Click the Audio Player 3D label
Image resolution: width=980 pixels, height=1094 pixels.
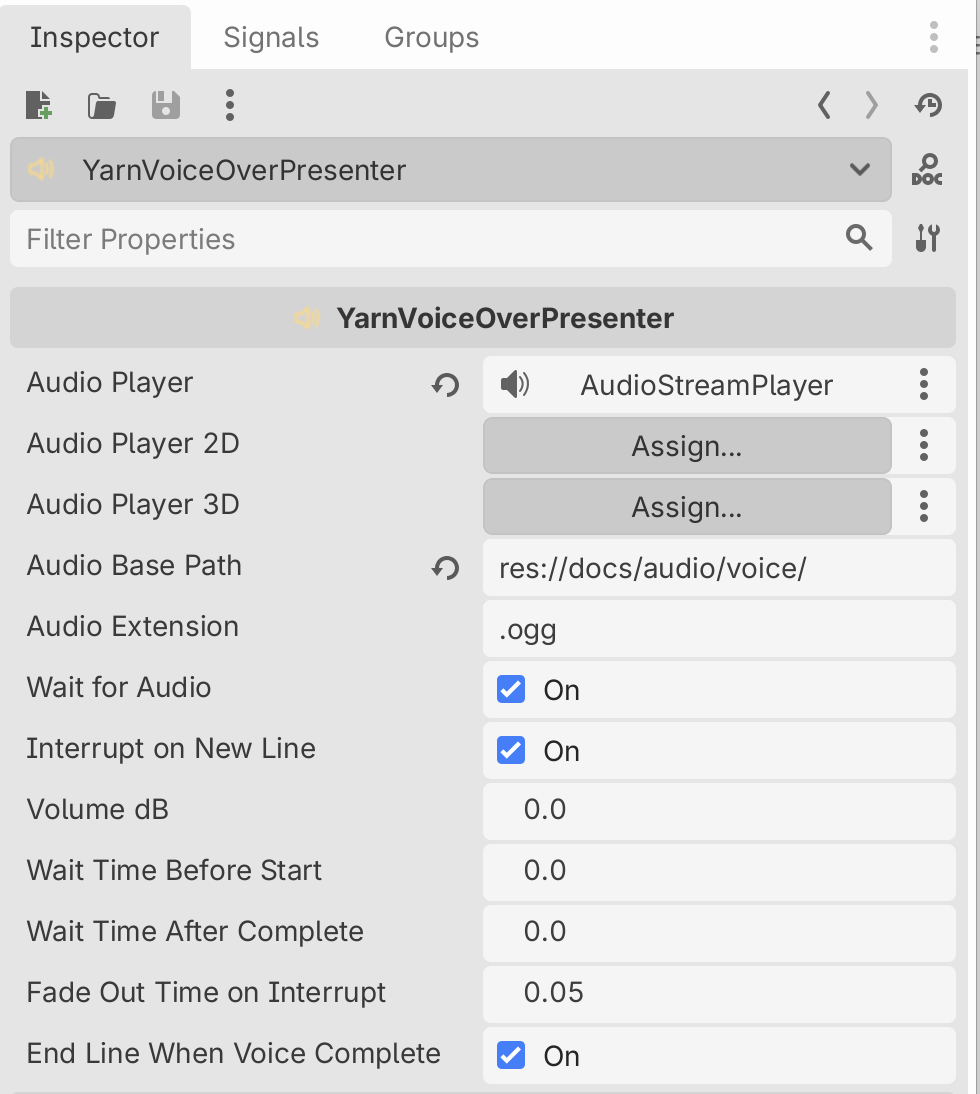click(x=133, y=504)
